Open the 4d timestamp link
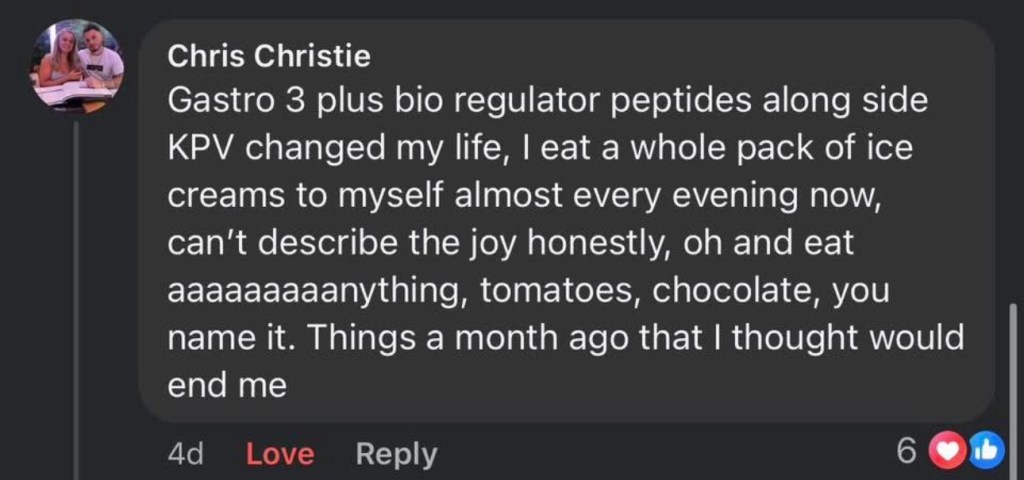 185,454
